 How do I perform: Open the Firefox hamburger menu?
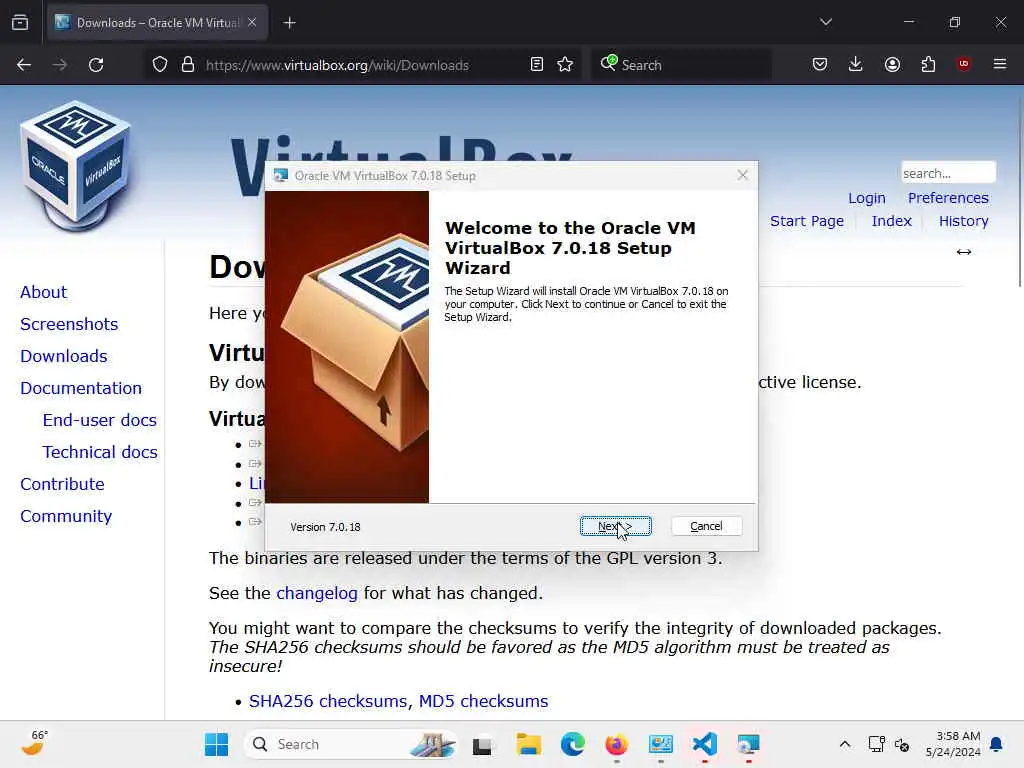pos(999,64)
